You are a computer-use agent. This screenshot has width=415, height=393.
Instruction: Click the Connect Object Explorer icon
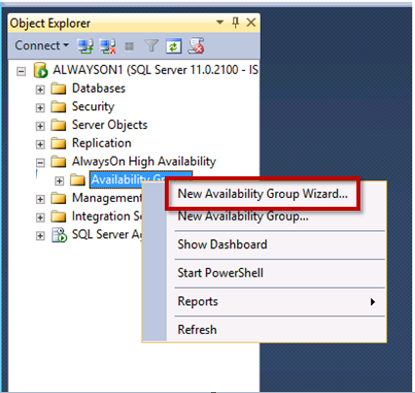[86, 46]
